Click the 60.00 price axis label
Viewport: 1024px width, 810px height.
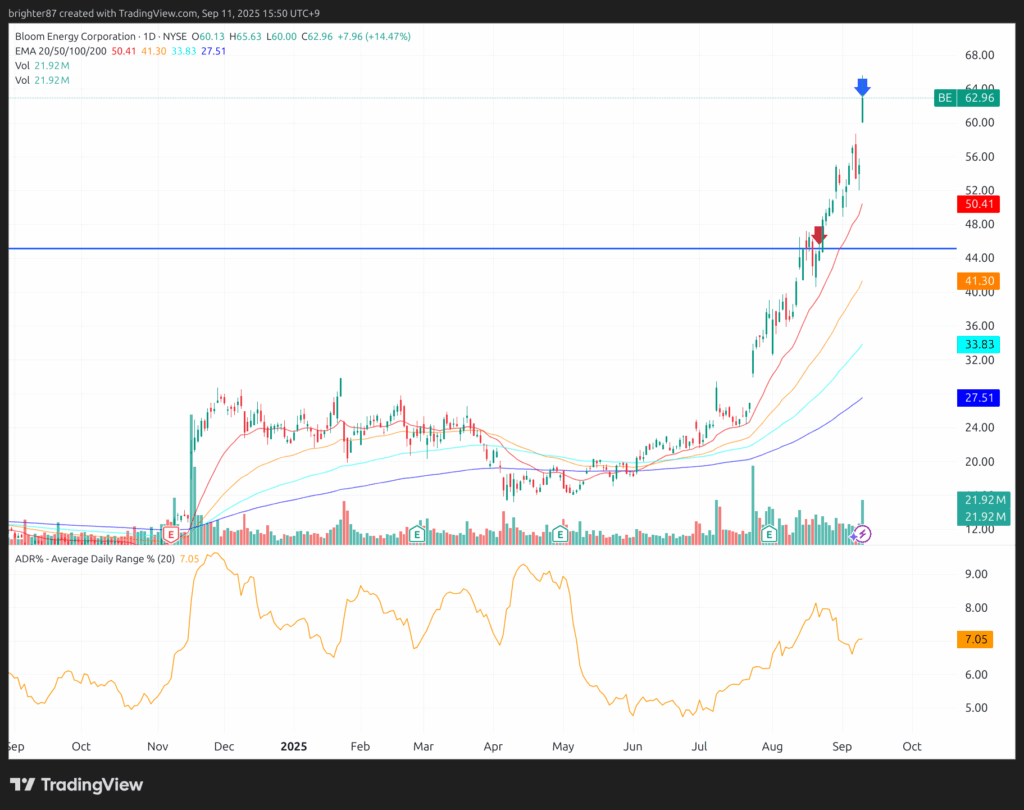(x=980, y=123)
